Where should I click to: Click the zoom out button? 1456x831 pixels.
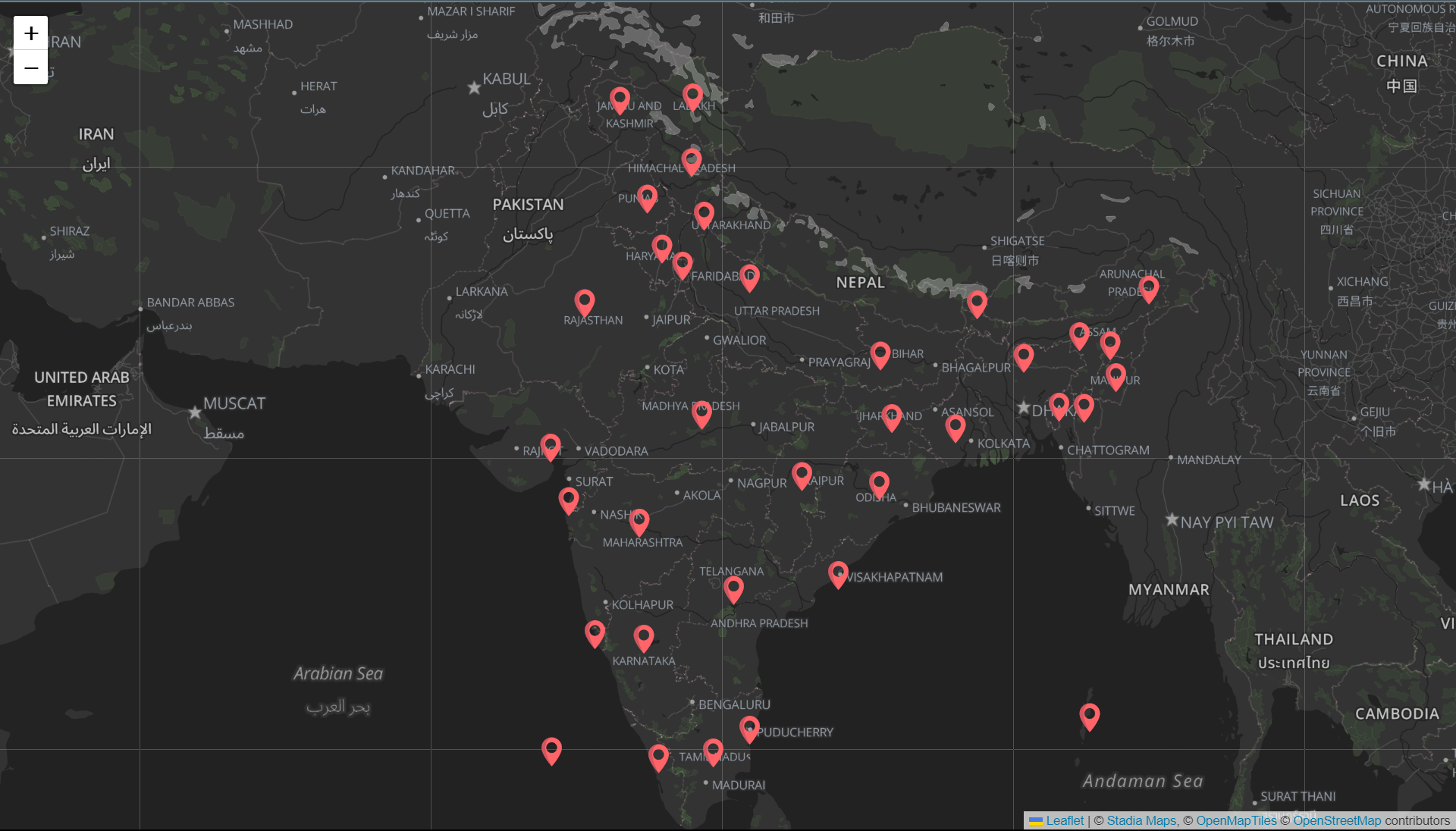point(30,68)
